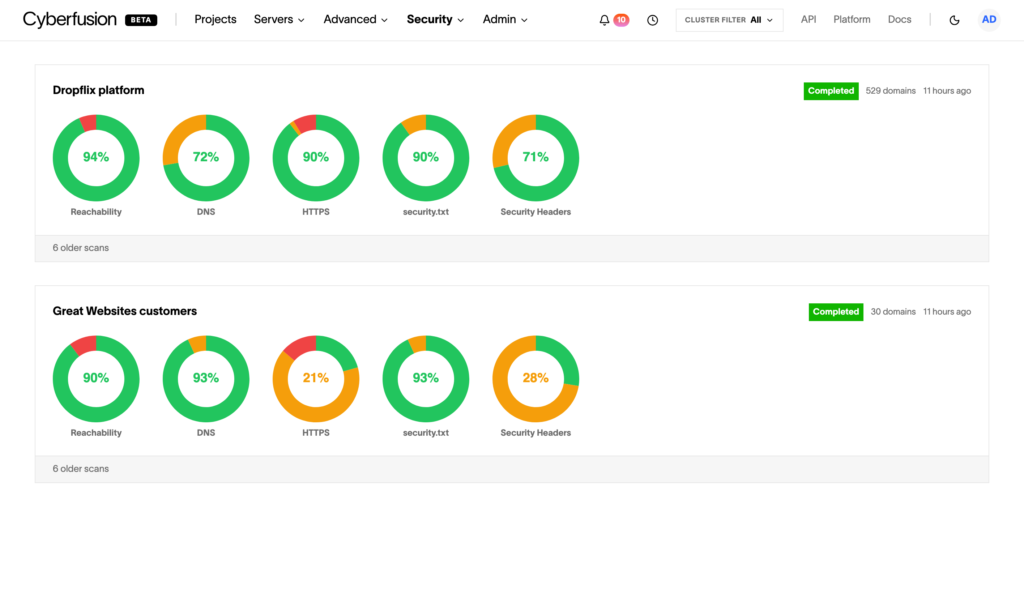Click Great Websites Reachability 90% donut chart
This screenshot has height=606, width=1024.
click(x=96, y=379)
